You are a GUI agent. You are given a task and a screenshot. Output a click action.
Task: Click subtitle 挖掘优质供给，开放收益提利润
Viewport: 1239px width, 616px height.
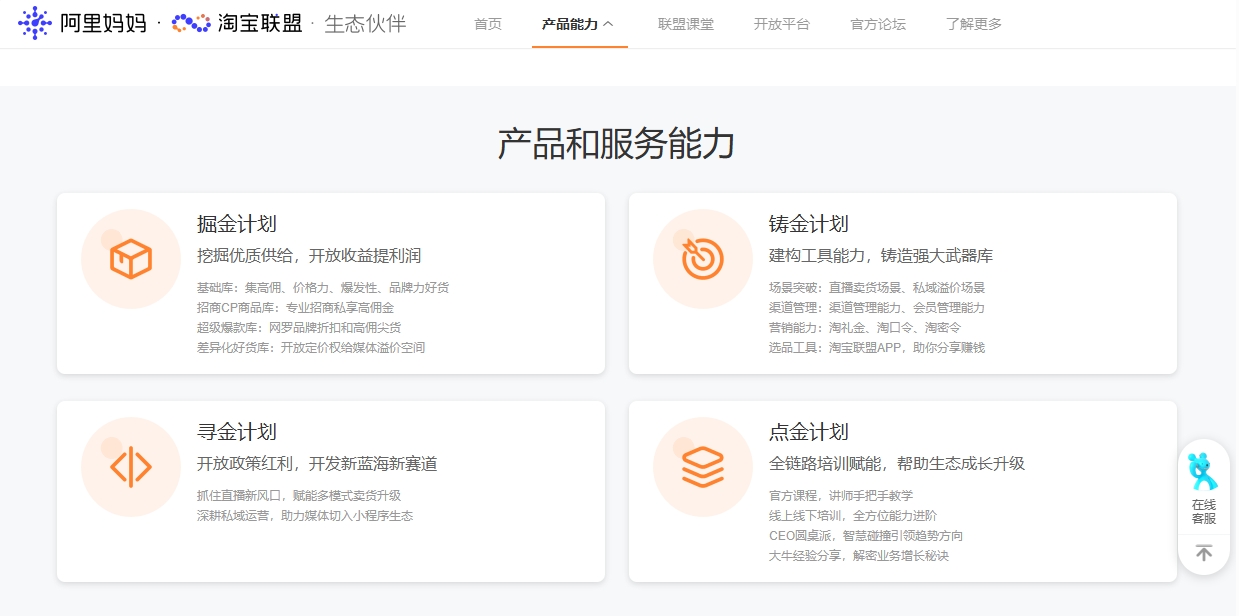point(309,256)
